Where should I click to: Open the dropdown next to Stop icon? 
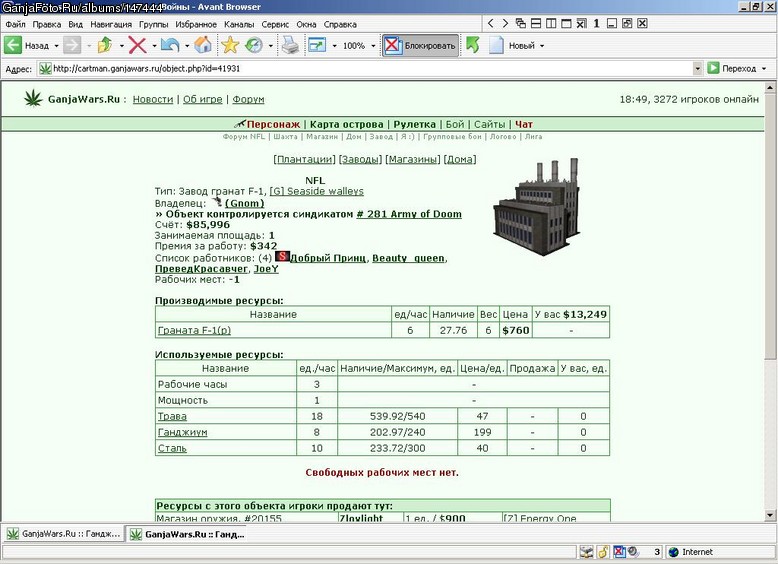[154, 46]
